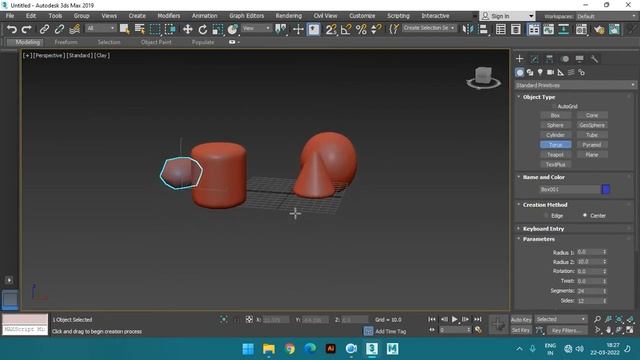Switch to the Freeform ribbon tab
Image resolution: width=640 pixels, height=360 pixels.
coord(66,42)
